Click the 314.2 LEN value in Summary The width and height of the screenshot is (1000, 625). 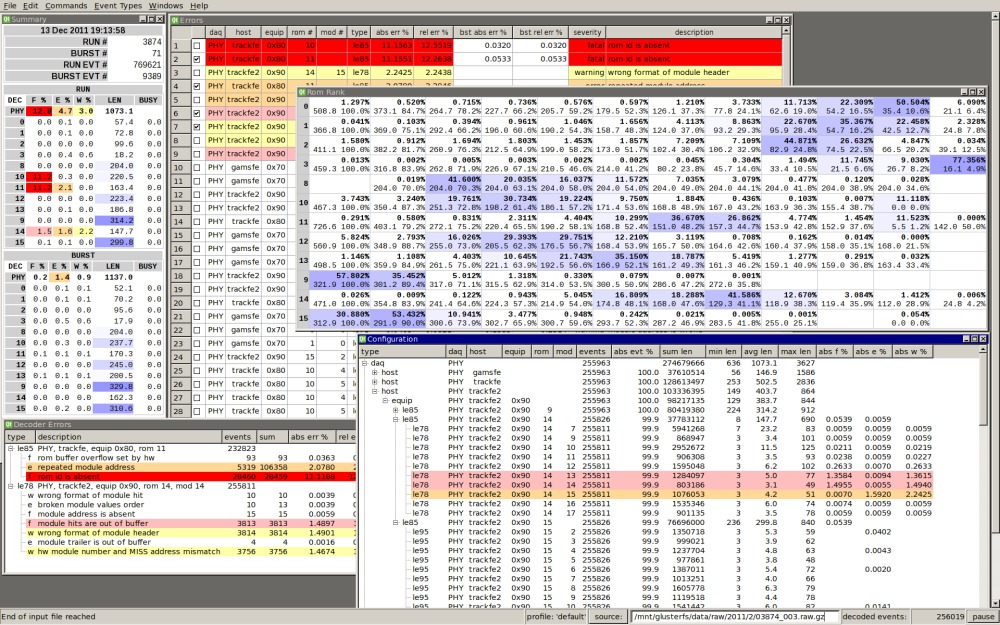tap(114, 220)
